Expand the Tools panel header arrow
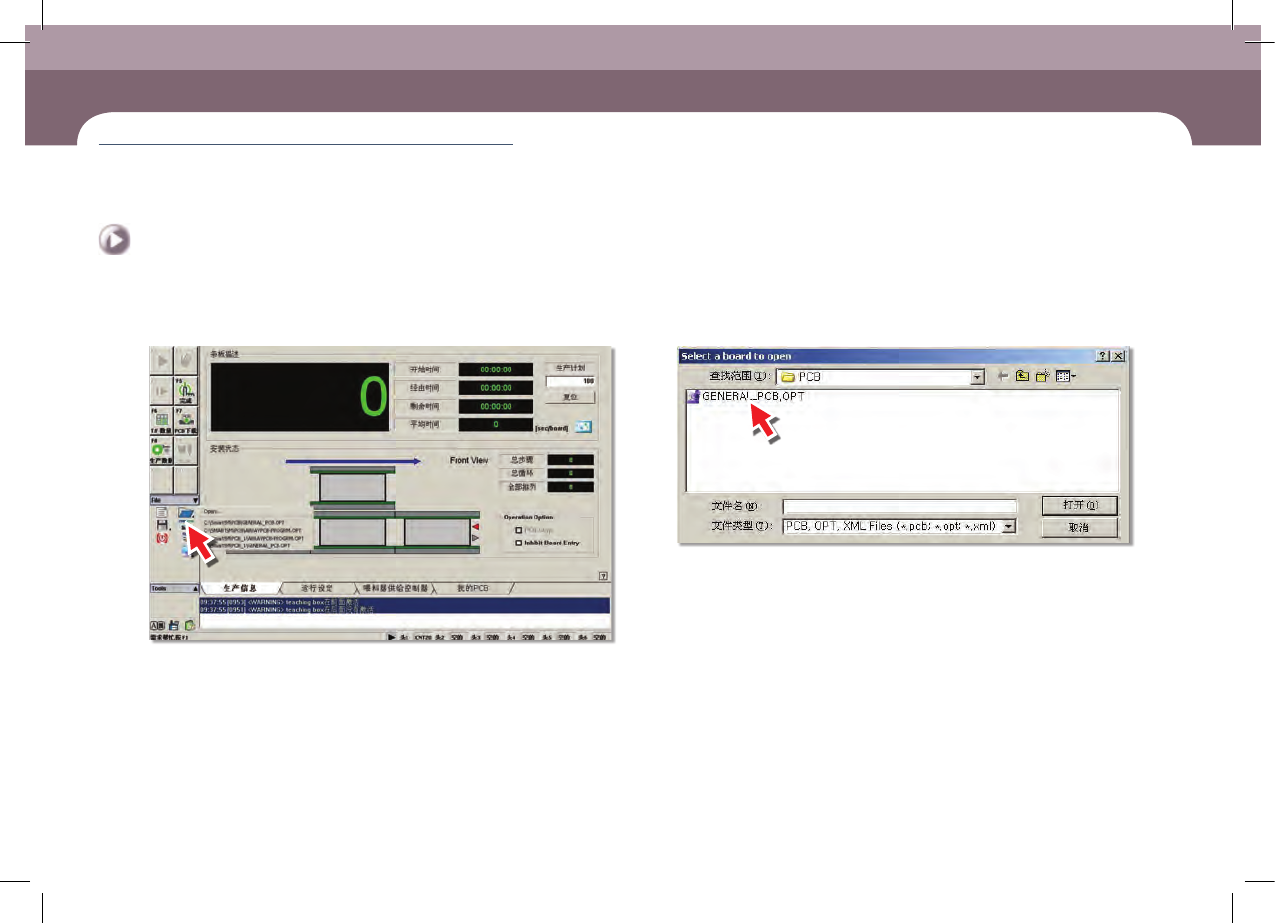Image resolution: width=1275 pixels, height=923 pixels. 194,589
